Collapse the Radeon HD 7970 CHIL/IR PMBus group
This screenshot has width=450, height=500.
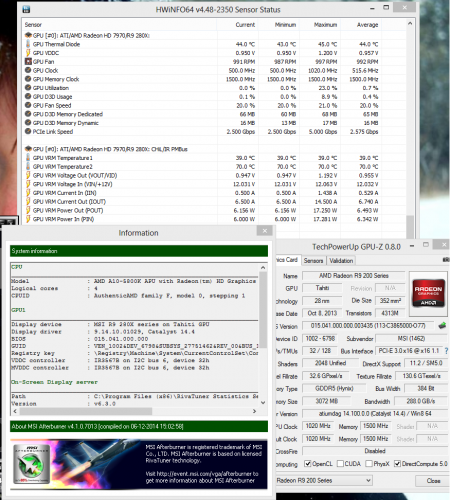coord(28,149)
